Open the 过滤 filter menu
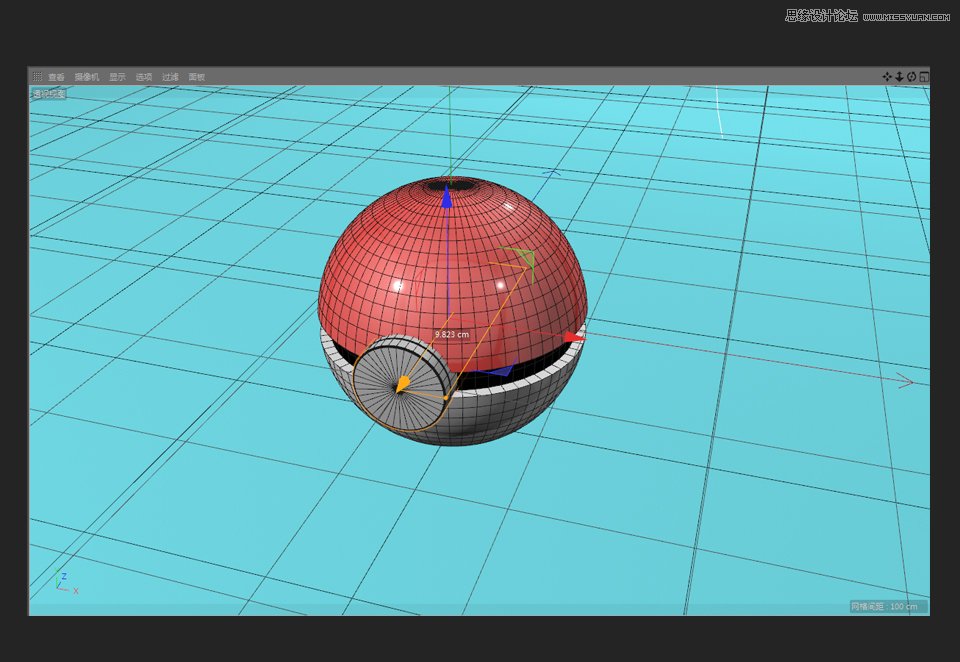 click(x=171, y=75)
